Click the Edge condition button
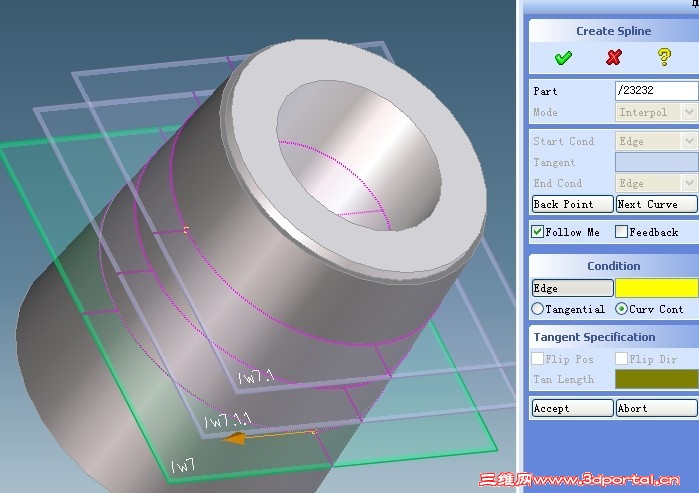This screenshot has height=493, width=699. point(572,288)
